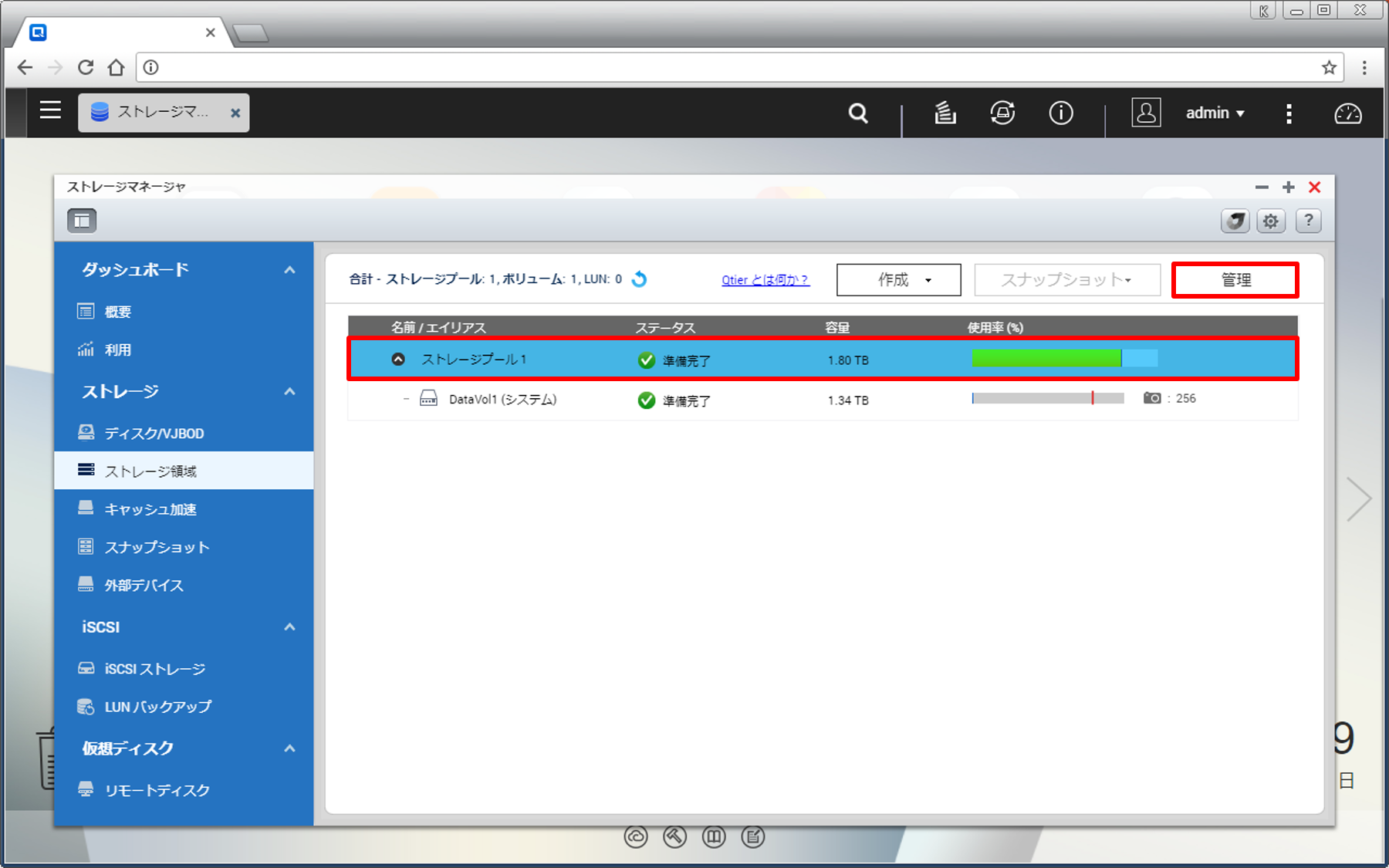Click the Storage Manager settings gear icon

[1270, 221]
